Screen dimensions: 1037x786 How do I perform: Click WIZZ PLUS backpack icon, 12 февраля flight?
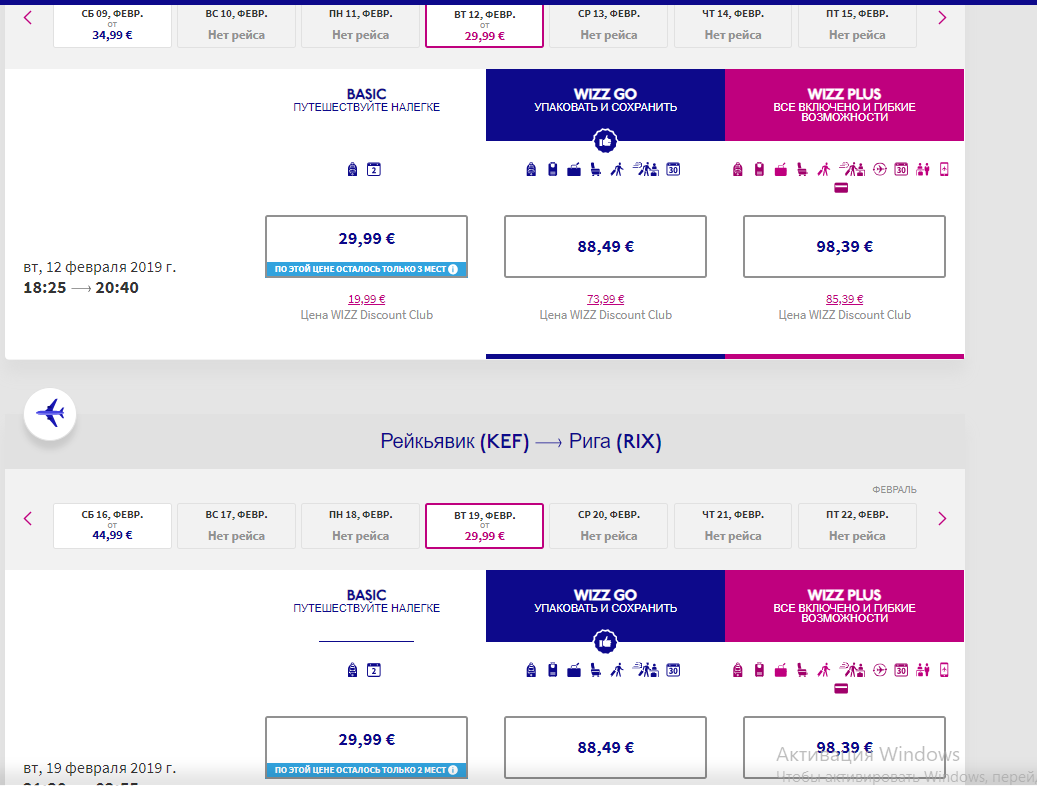click(737, 169)
